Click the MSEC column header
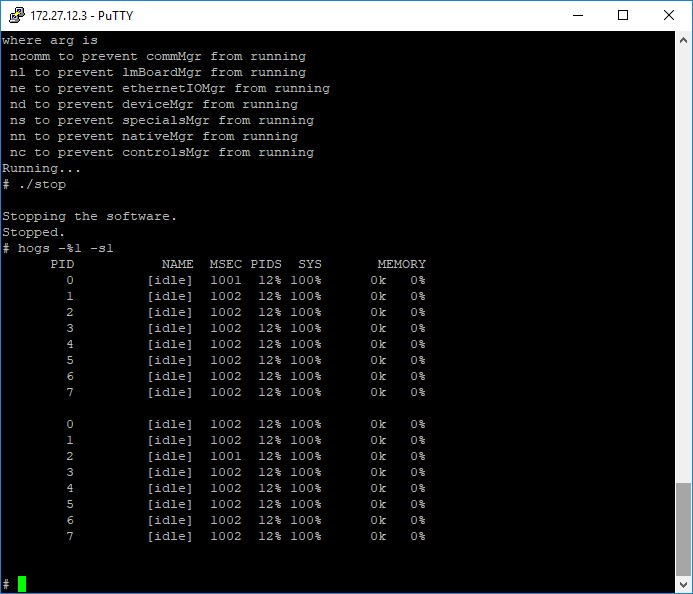The height and width of the screenshot is (594, 693). point(225,264)
